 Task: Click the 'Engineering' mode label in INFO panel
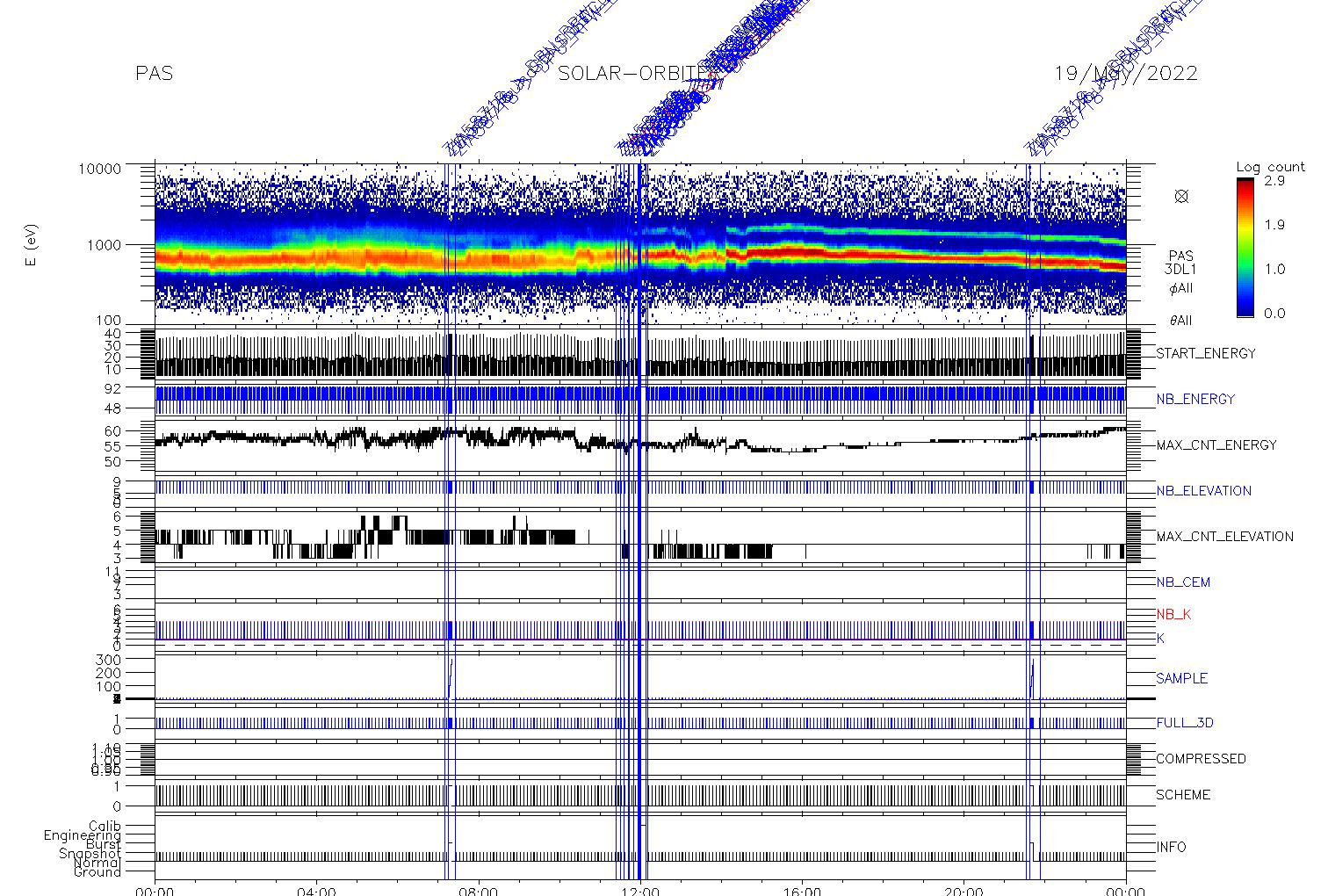83,835
